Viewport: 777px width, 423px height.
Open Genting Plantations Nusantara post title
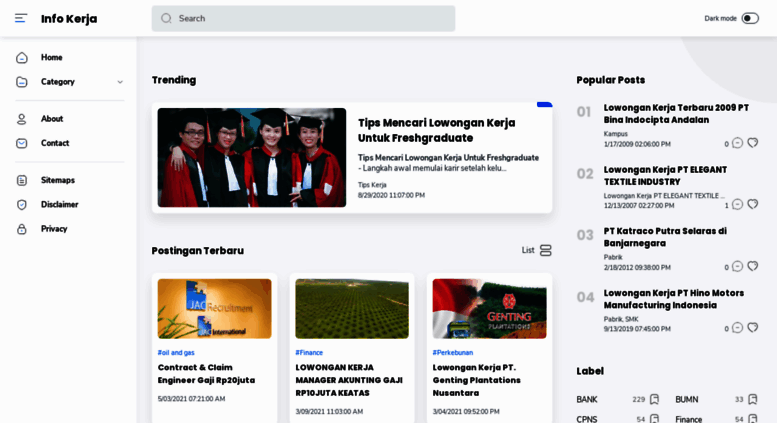click(x=476, y=380)
